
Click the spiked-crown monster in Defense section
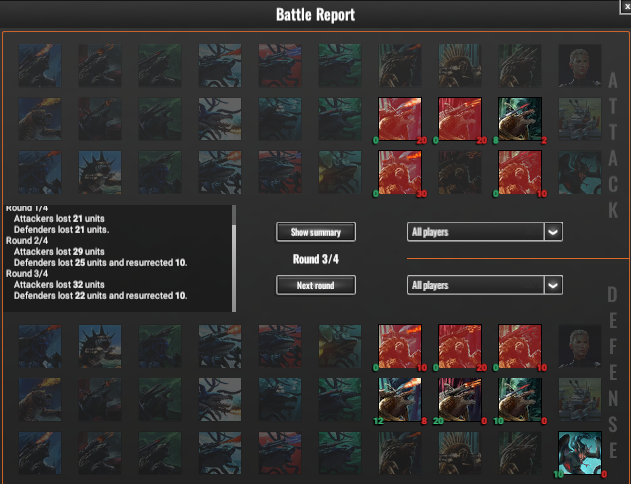pyautogui.click(x=100, y=346)
